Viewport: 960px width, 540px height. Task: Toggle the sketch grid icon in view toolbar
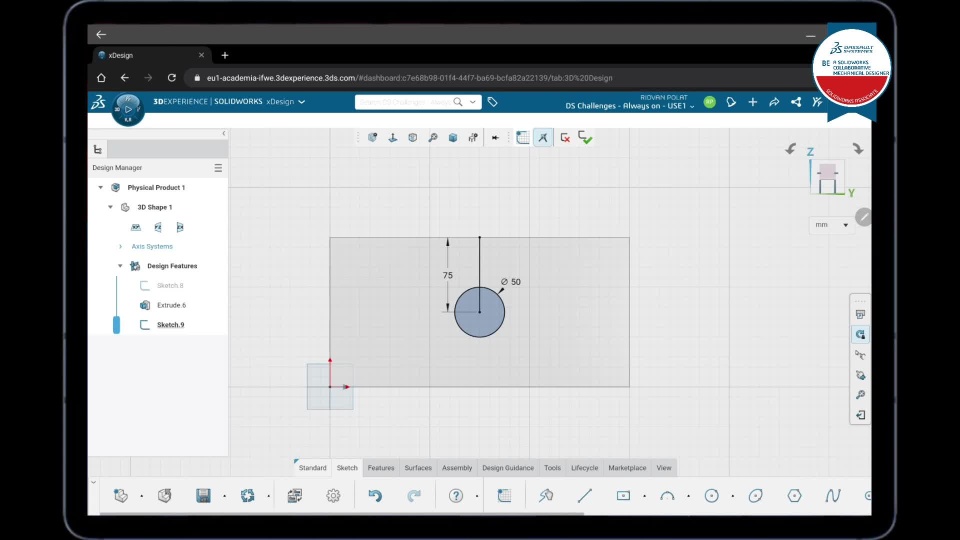pos(522,138)
